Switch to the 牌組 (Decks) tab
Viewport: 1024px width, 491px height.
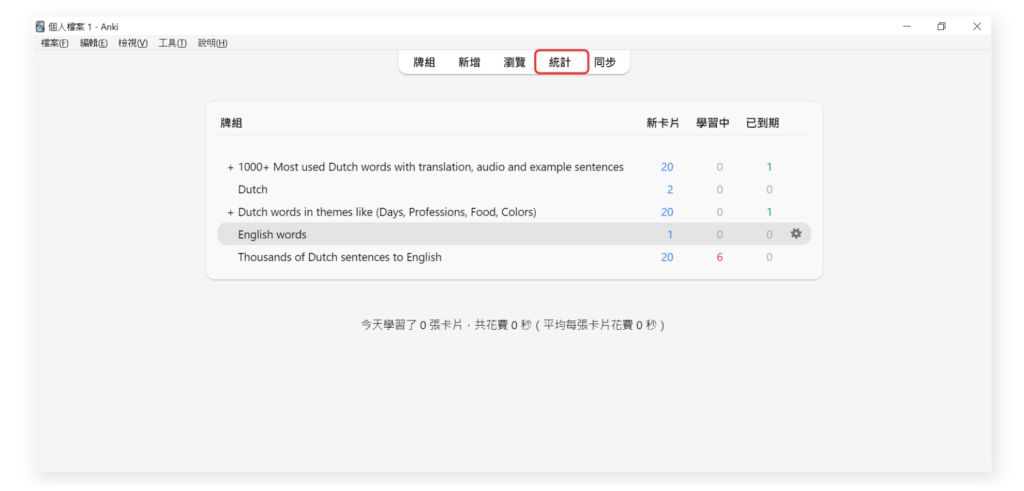click(x=424, y=62)
